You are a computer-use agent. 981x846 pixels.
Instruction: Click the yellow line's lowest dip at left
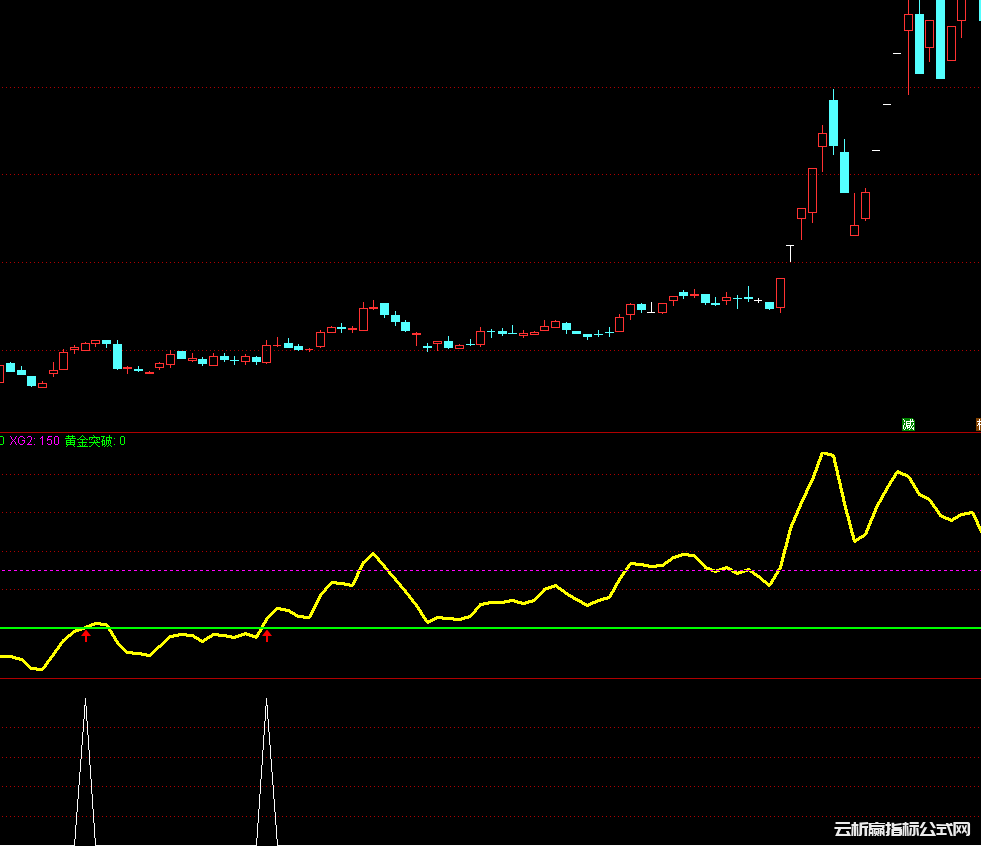coord(40,669)
